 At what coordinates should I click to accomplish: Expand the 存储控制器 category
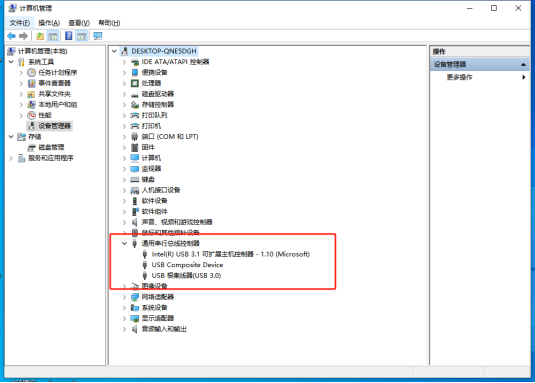[x=124, y=104]
